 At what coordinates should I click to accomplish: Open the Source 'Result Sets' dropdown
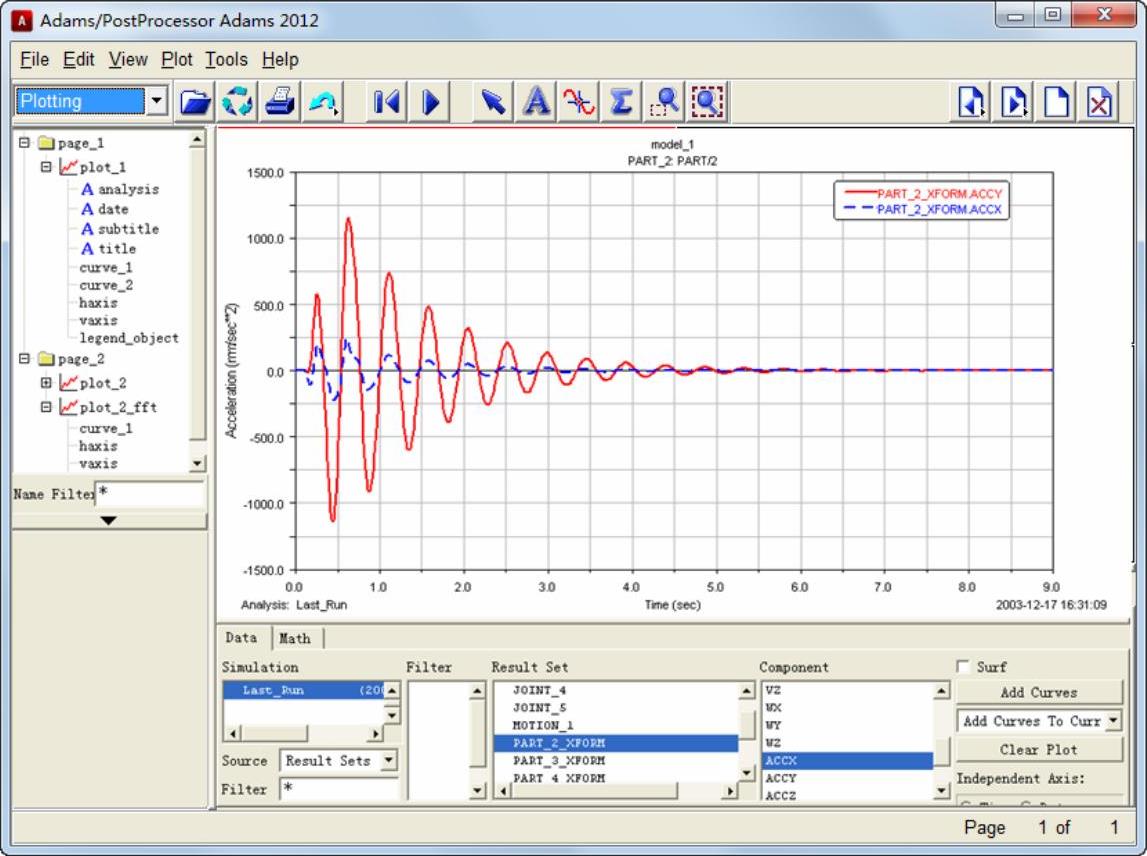pyautogui.click(x=389, y=761)
